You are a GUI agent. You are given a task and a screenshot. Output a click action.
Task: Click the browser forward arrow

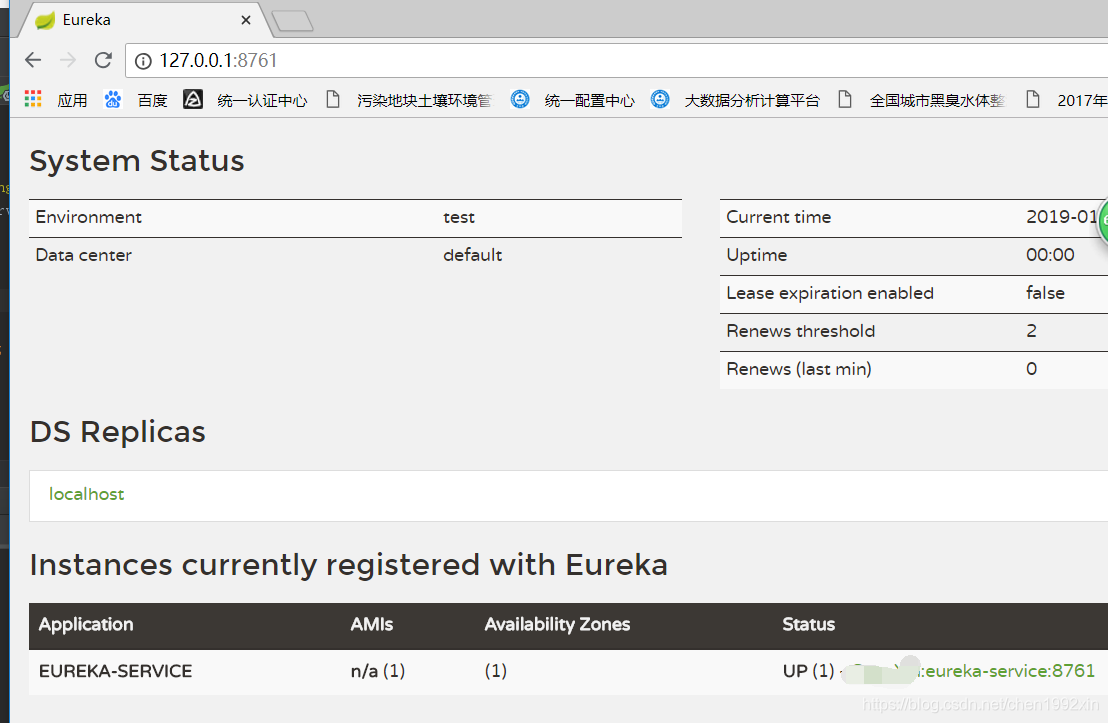point(68,60)
